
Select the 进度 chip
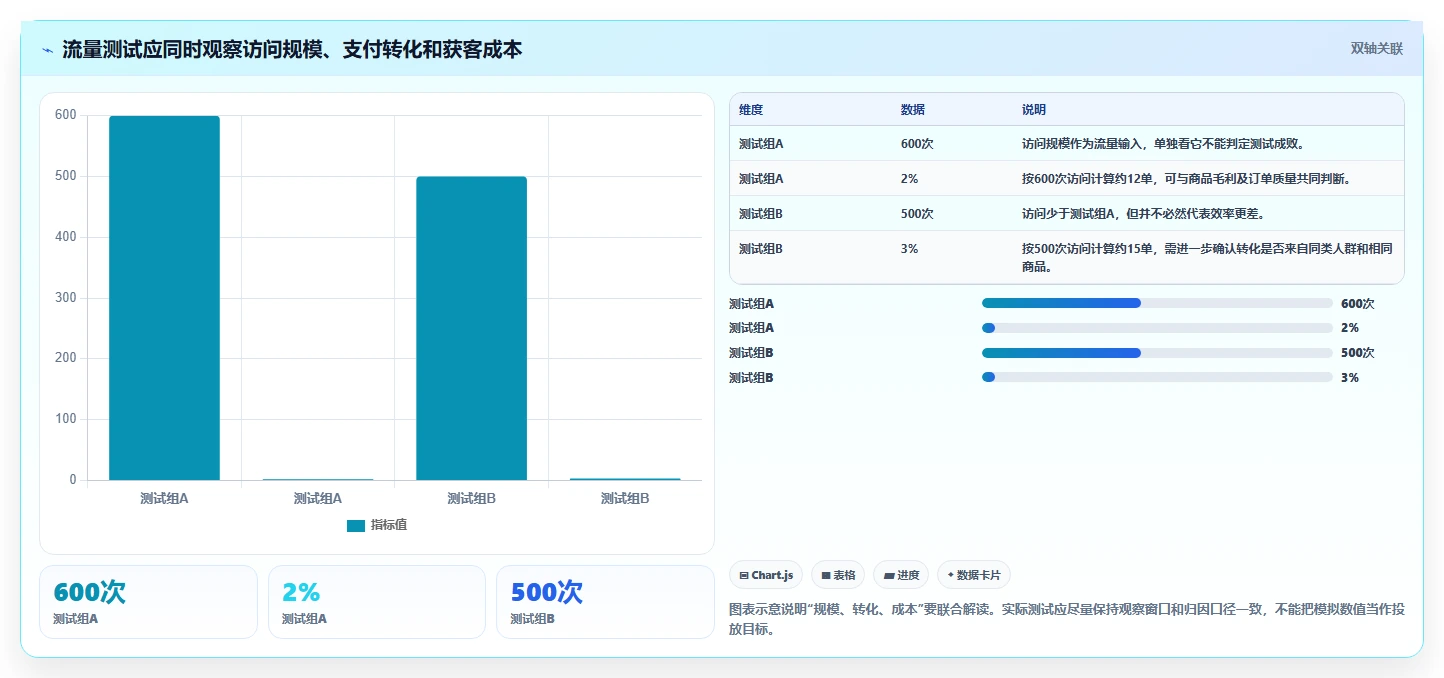(x=901, y=575)
